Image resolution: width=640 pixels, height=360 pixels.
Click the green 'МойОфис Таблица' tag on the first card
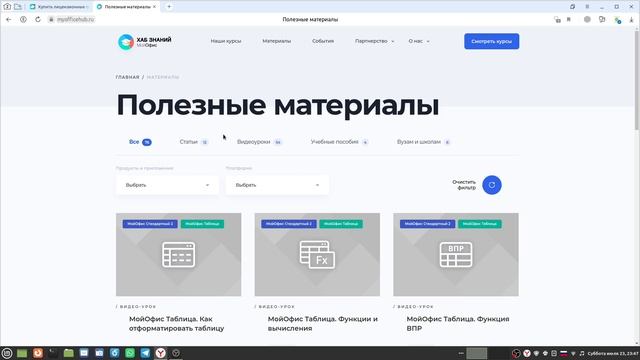pyautogui.click(x=202, y=224)
